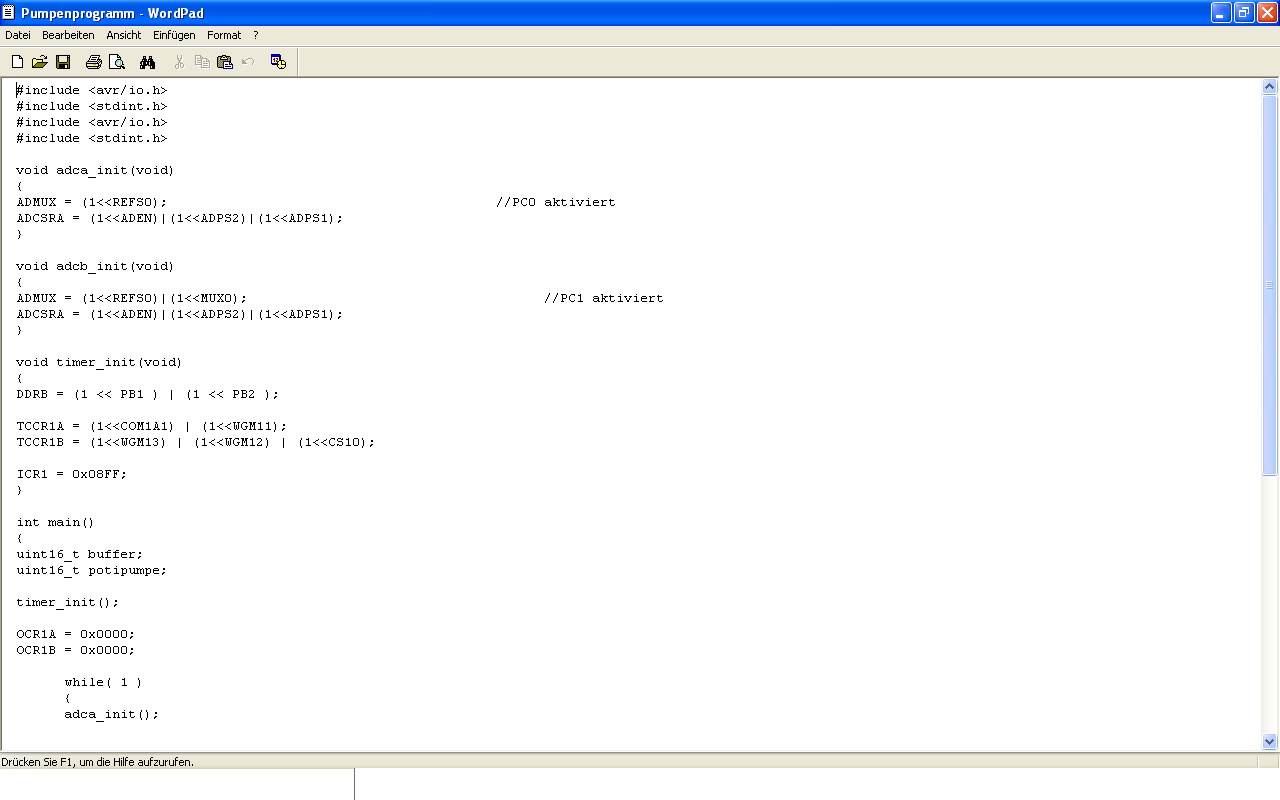
Task: Click the line 'adca_init();'
Action: tap(112, 714)
